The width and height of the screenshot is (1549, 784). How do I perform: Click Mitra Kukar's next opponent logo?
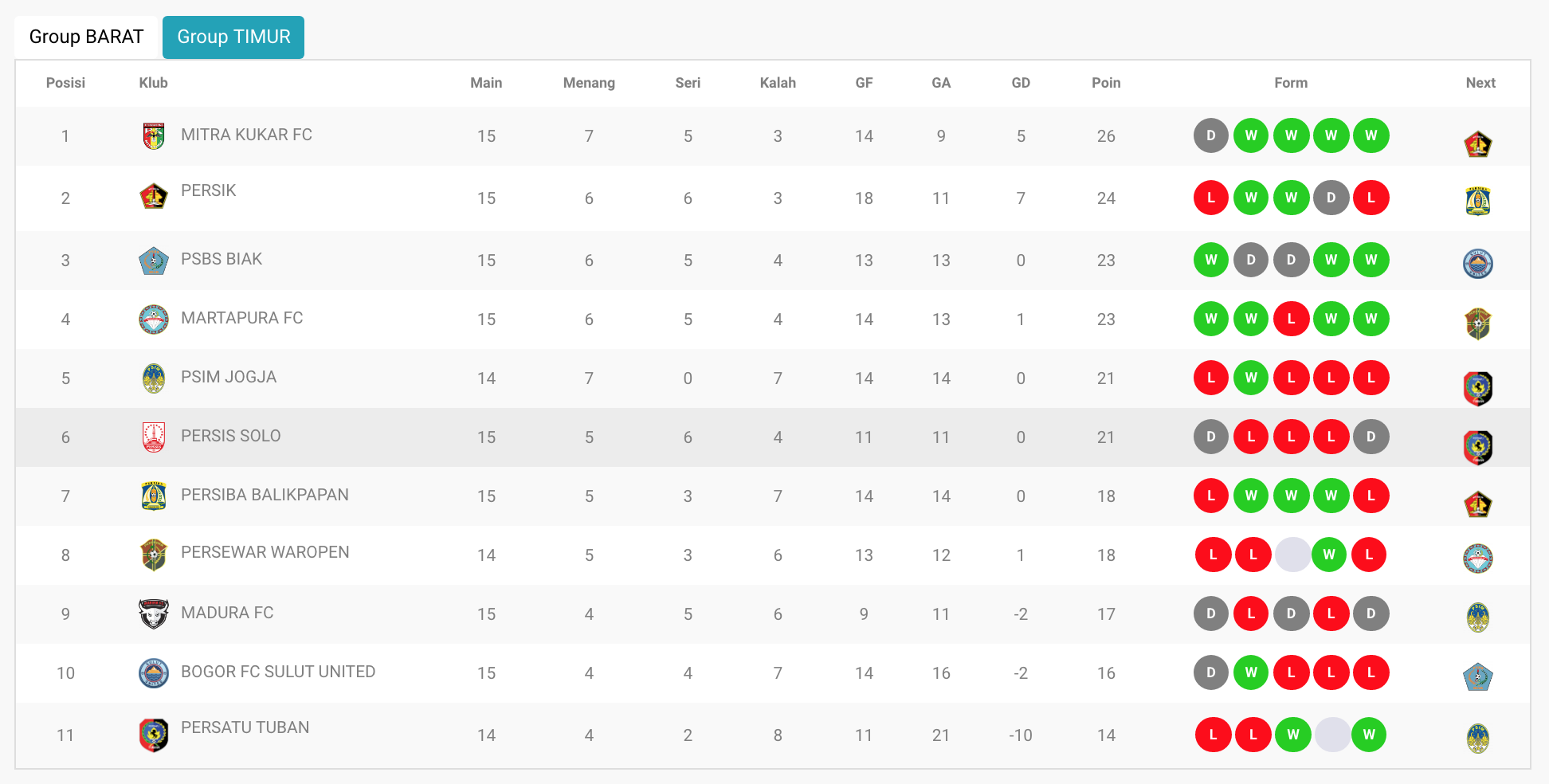tap(1478, 144)
